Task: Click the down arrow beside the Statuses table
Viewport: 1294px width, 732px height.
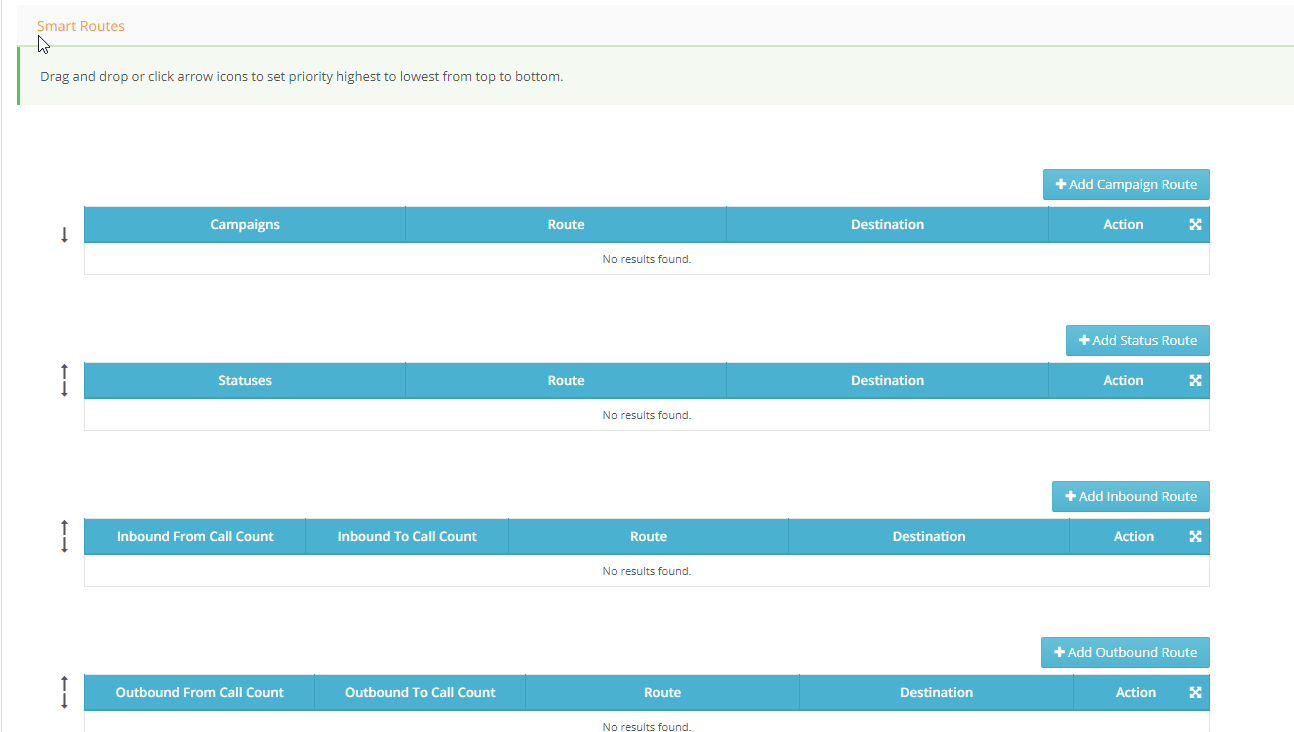Action: click(x=64, y=389)
